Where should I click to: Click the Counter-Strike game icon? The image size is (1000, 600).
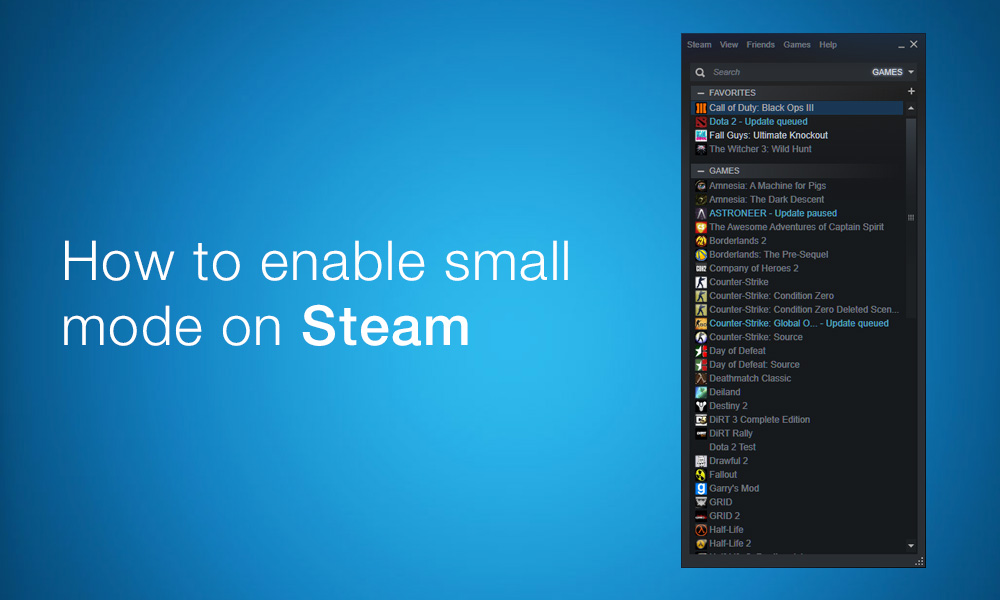pyautogui.click(x=701, y=282)
